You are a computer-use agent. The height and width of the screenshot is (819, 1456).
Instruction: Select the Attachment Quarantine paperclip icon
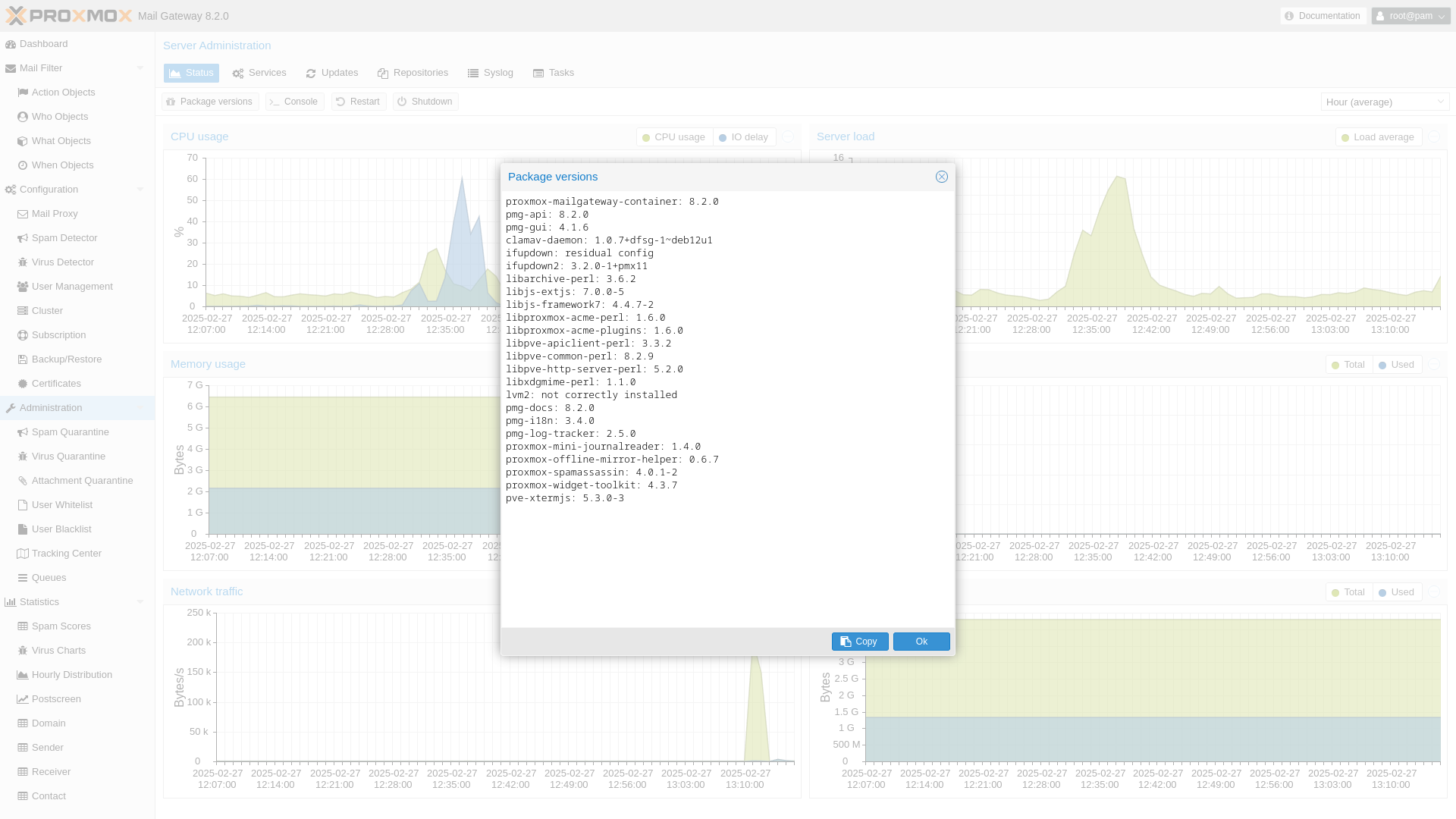pos(23,481)
